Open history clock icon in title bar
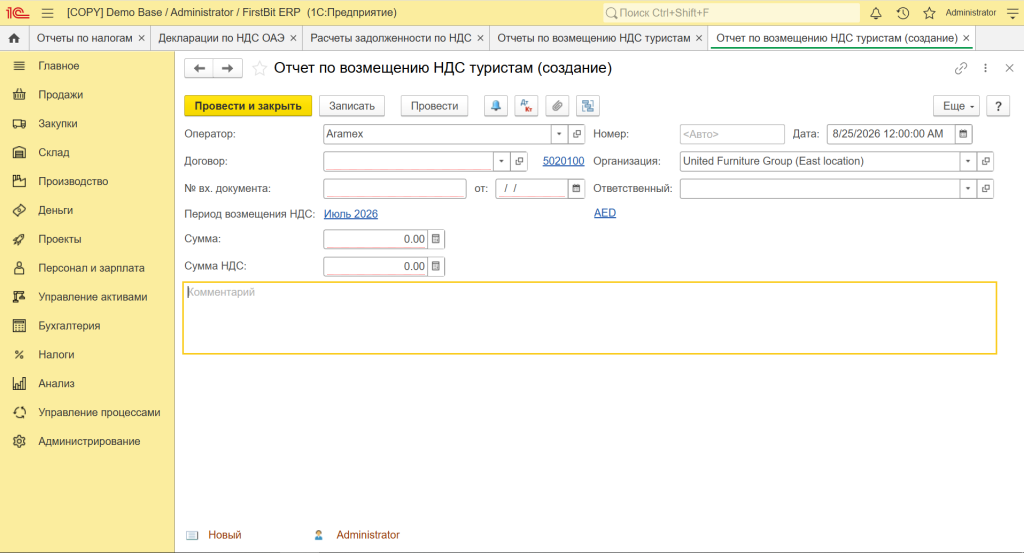This screenshot has width=1024, height=553. 903,12
